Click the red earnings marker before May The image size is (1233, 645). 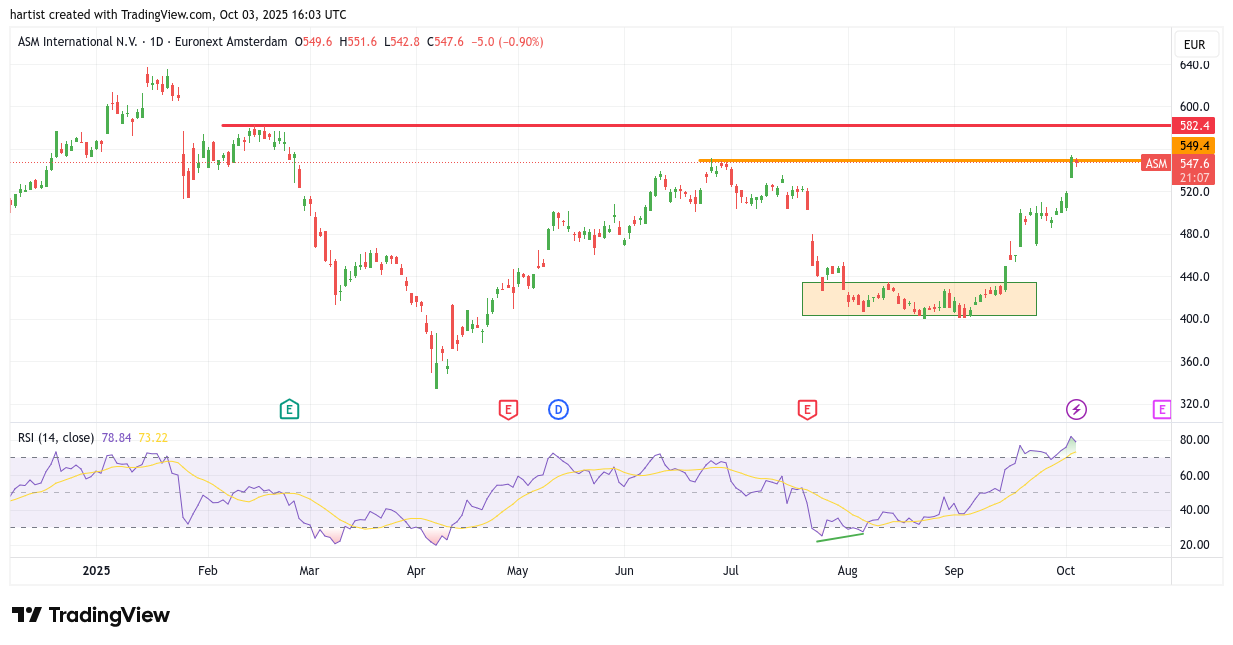(x=508, y=408)
